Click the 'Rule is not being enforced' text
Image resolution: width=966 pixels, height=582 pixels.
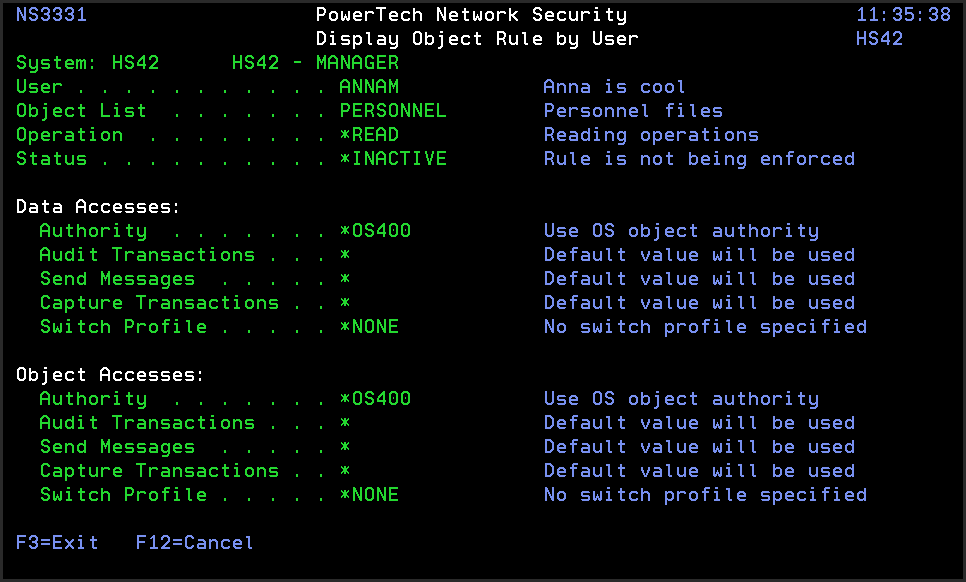tap(699, 159)
